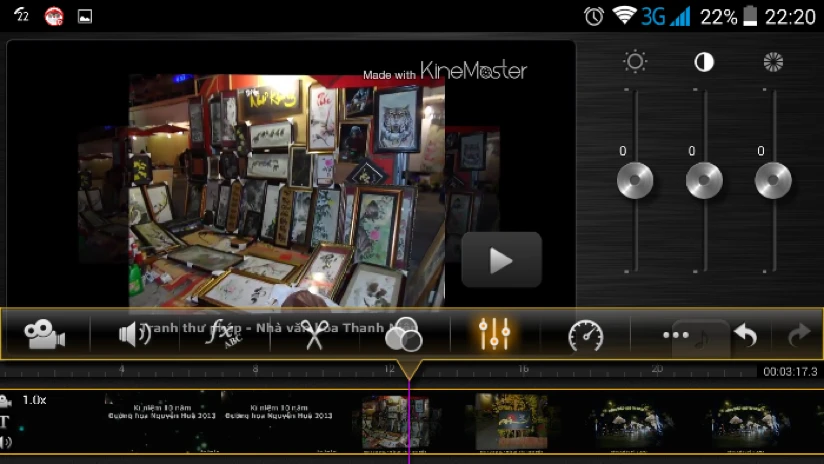Open the three-dots more options
The image size is (824, 464).
(x=675, y=335)
